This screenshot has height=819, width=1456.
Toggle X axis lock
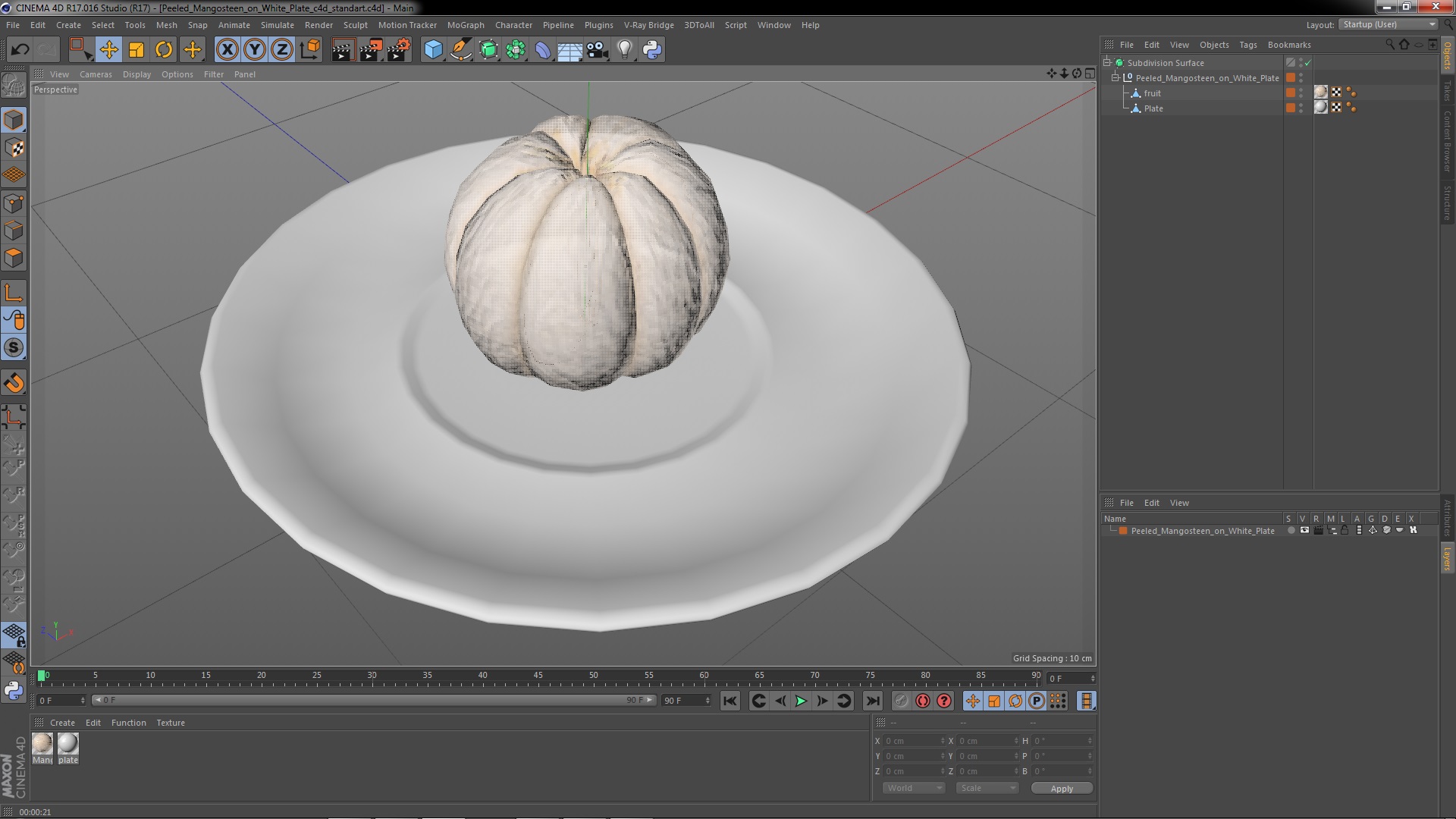[227, 50]
